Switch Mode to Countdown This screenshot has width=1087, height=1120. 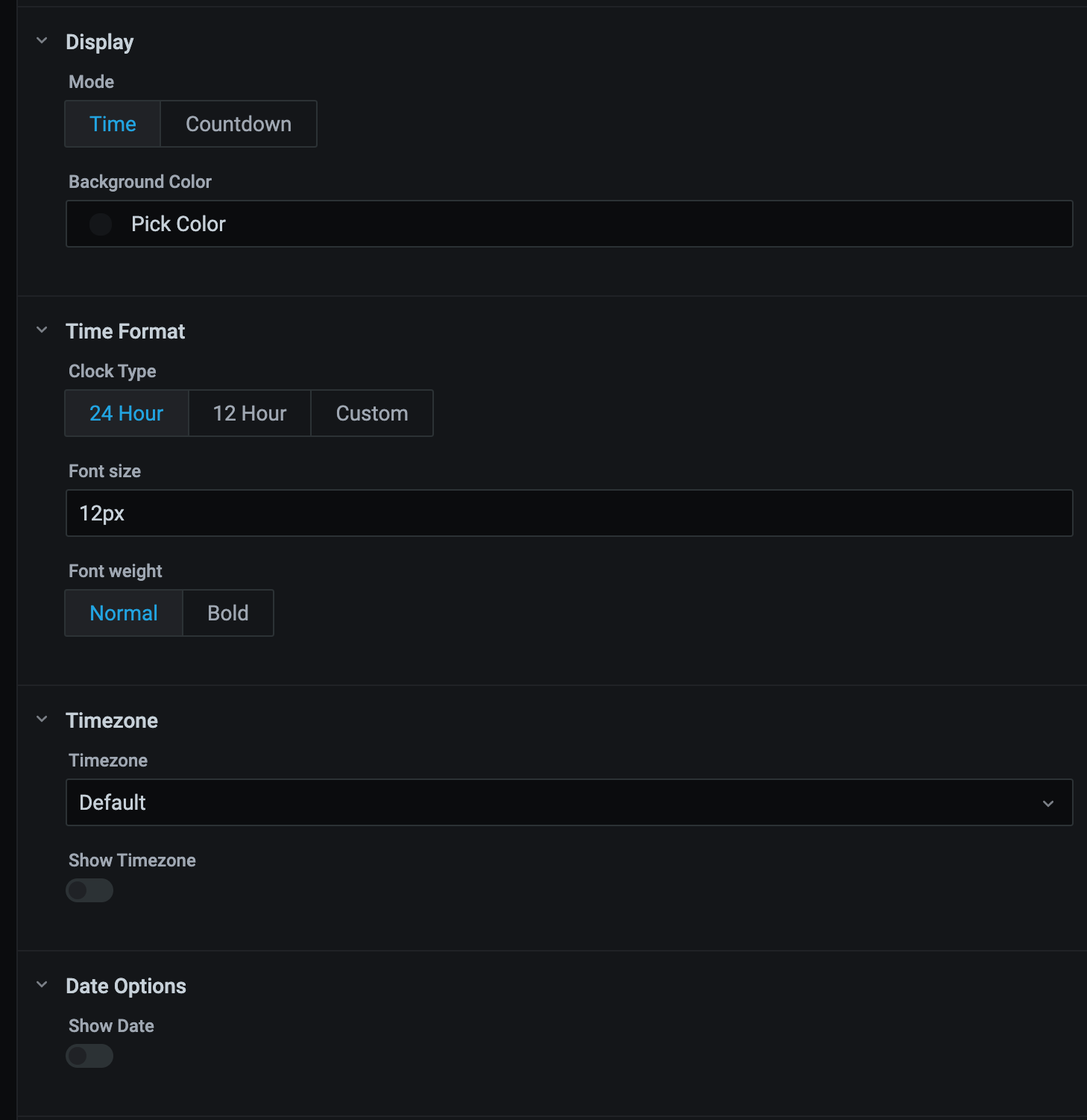pyautogui.click(x=238, y=124)
